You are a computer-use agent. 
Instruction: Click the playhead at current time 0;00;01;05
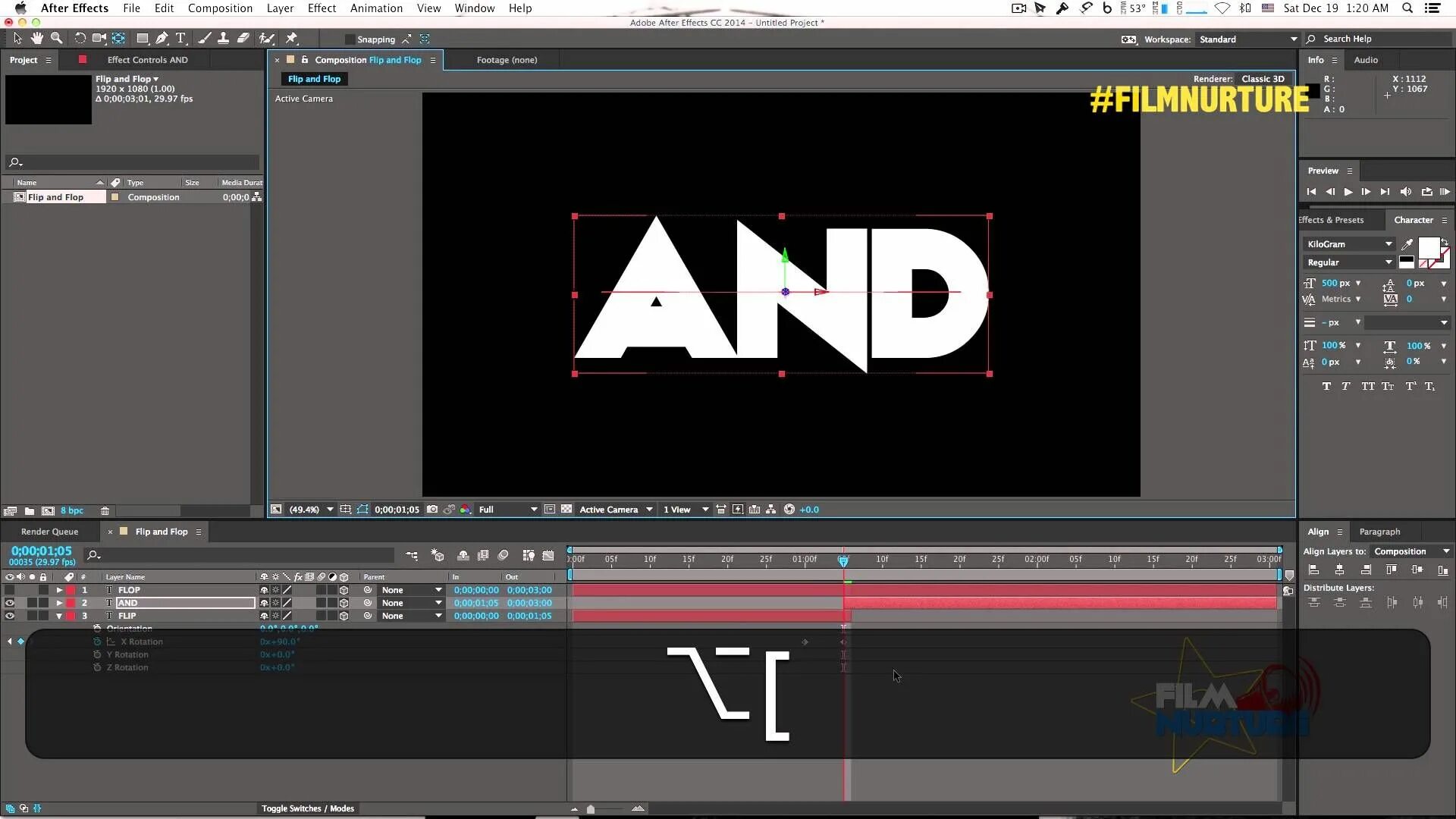843,560
